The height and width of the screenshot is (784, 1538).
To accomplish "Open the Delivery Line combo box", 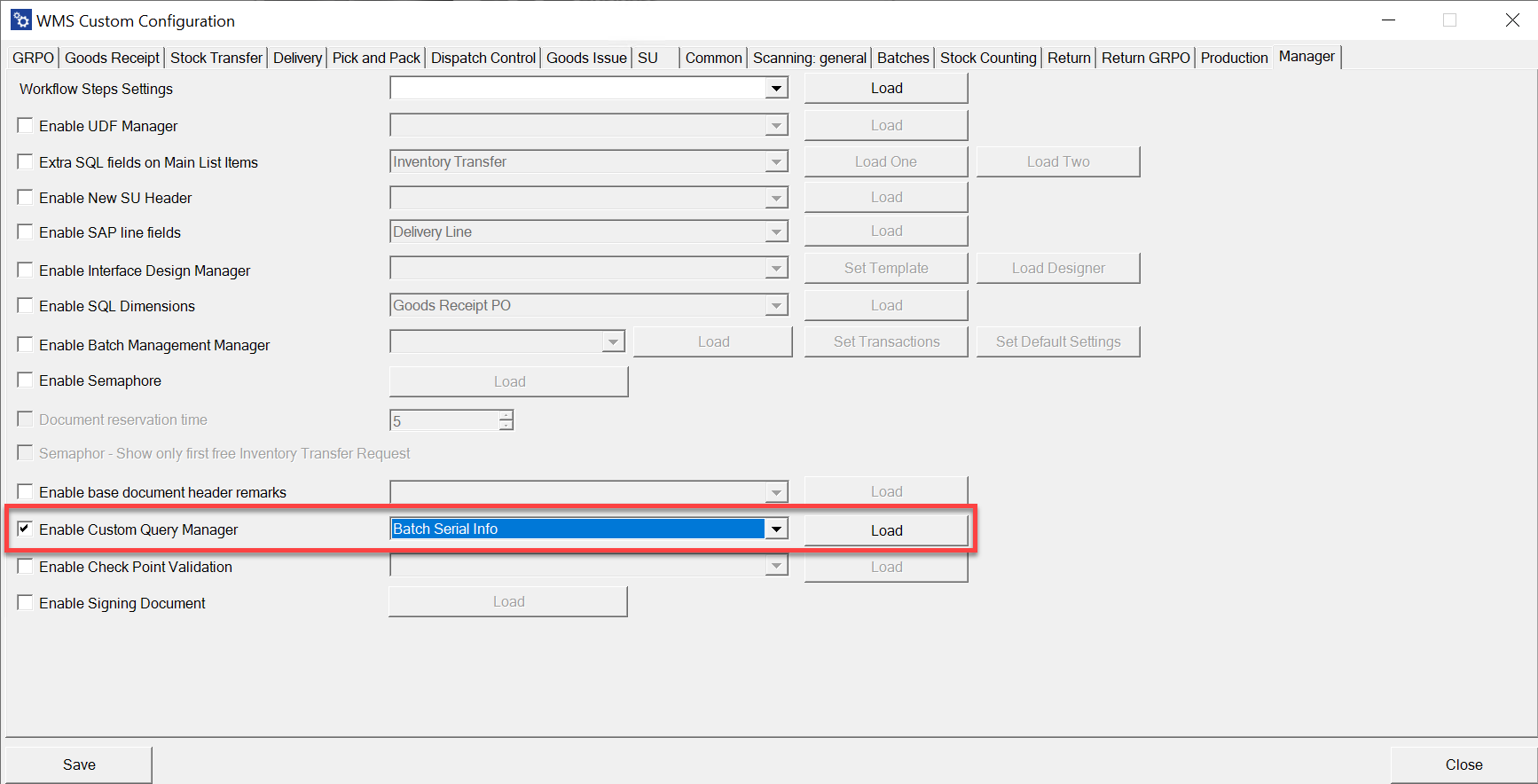I will click(x=589, y=231).
